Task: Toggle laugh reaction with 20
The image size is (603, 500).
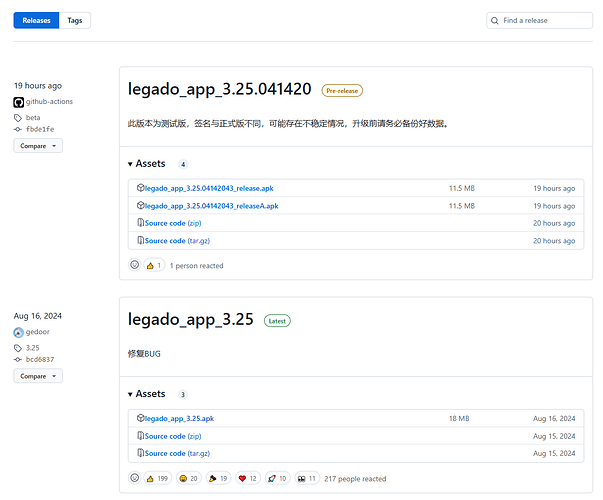Action: [189, 478]
